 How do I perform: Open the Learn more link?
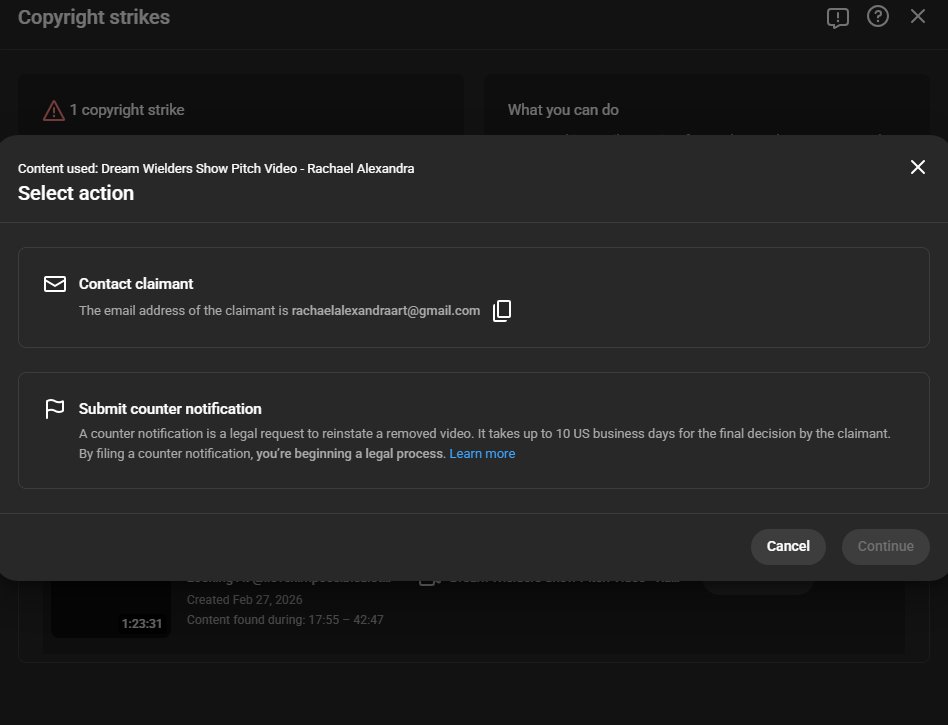point(482,454)
